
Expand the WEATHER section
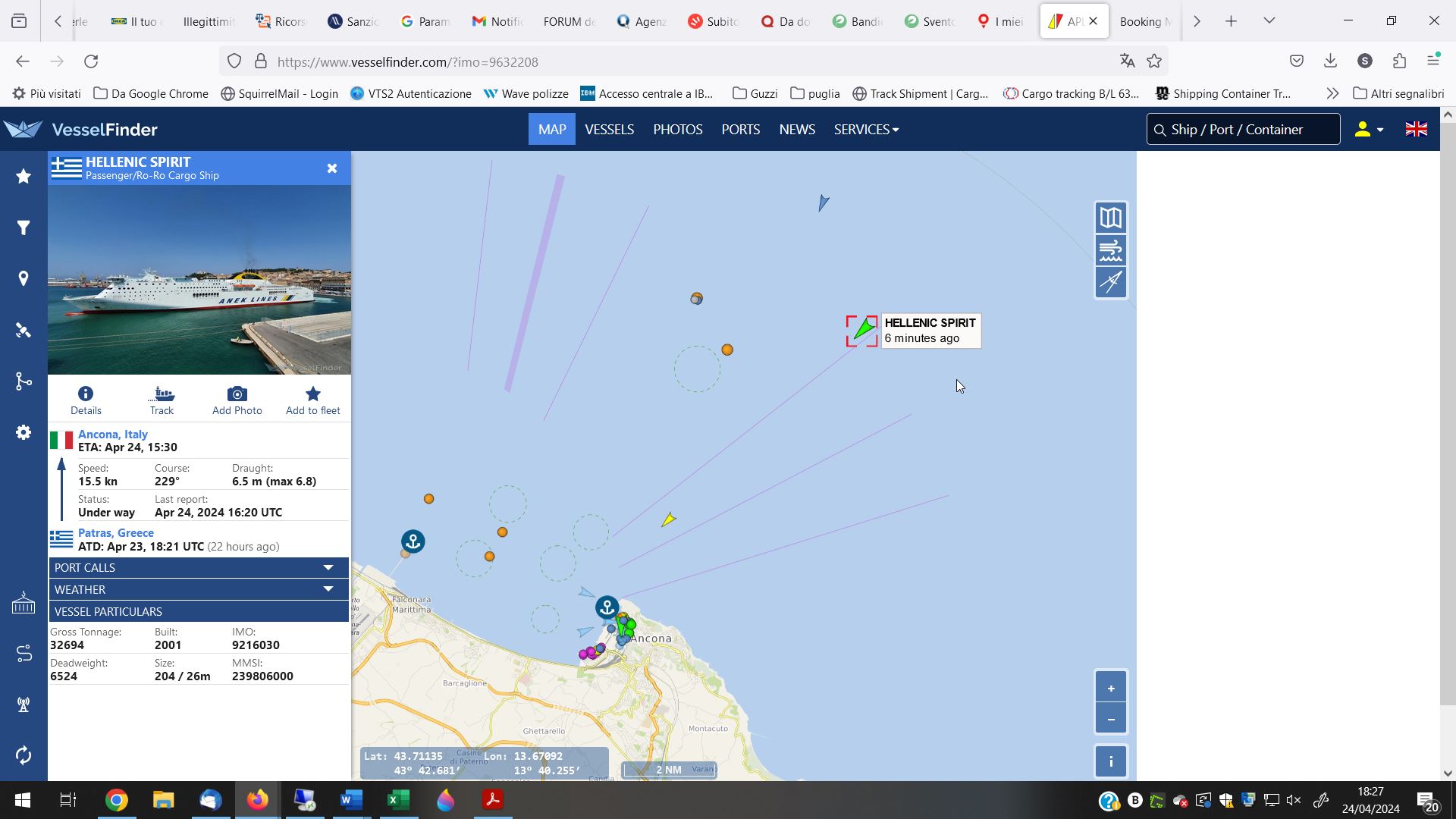(199, 589)
